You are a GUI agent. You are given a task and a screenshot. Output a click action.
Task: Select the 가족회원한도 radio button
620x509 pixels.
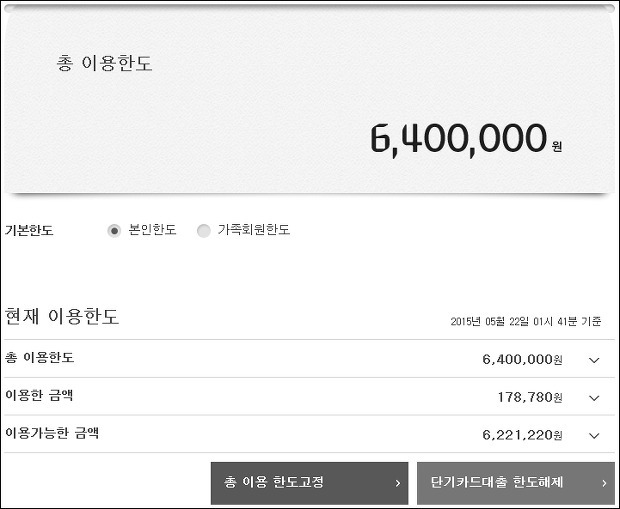[x=204, y=231]
